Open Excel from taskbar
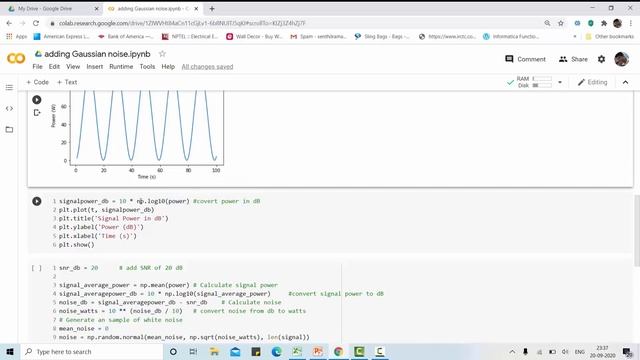This screenshot has width=640, height=360. tap(297, 351)
